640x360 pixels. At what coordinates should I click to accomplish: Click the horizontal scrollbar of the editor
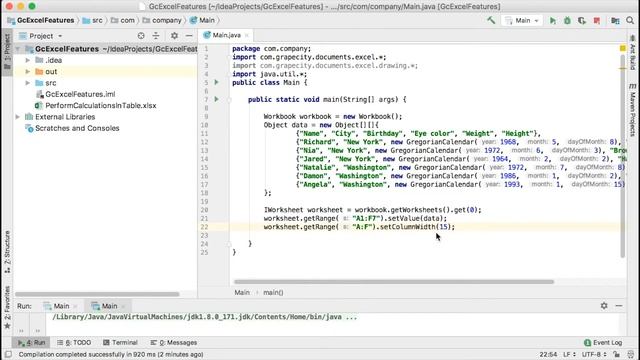(x=394, y=282)
